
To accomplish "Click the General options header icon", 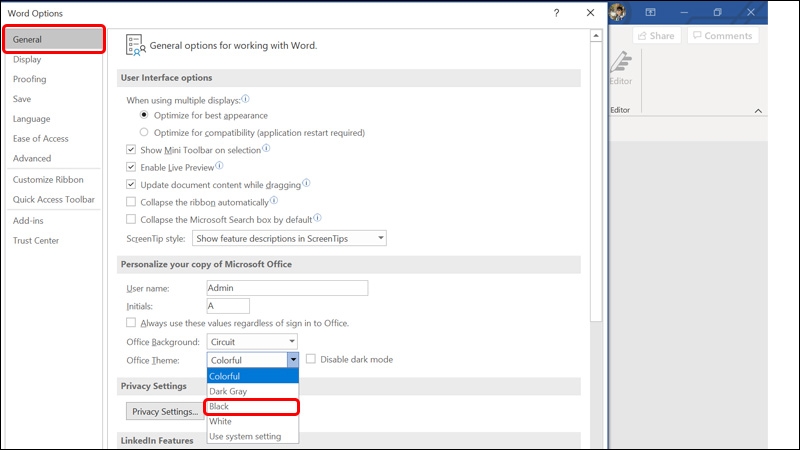I will click(x=135, y=45).
